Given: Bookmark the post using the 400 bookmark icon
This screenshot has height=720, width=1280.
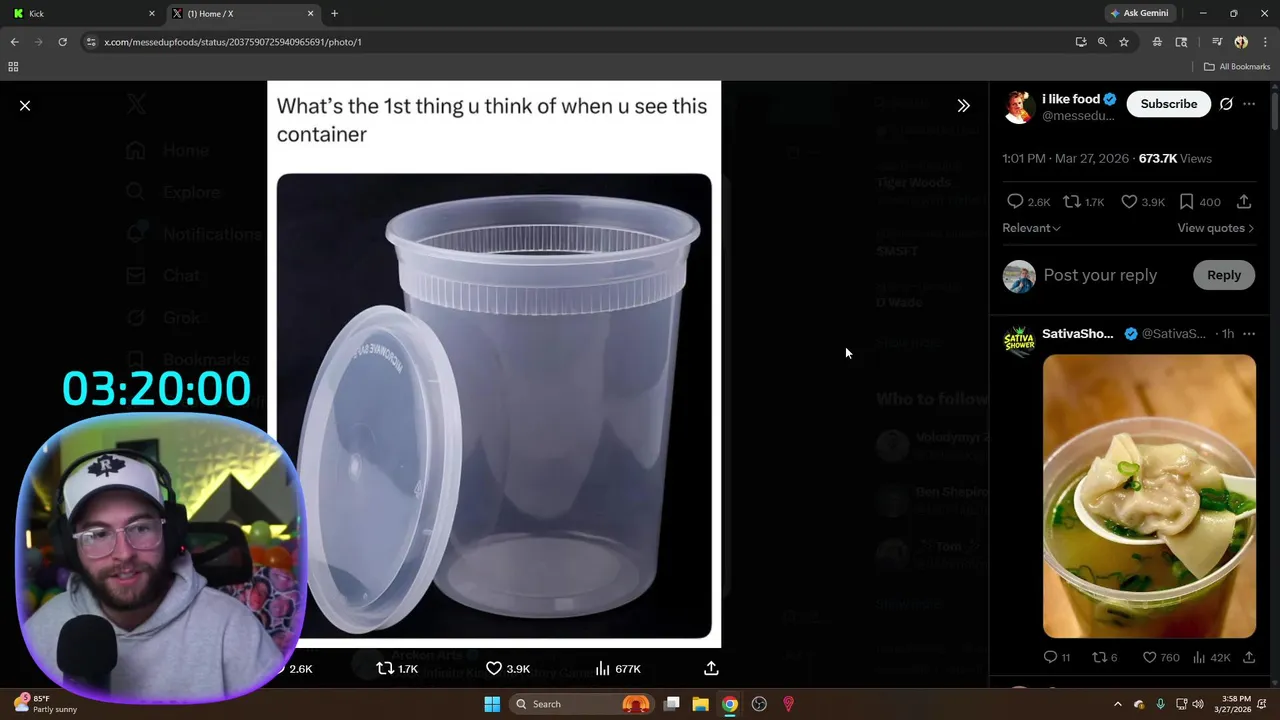Looking at the screenshot, I should point(1186,202).
